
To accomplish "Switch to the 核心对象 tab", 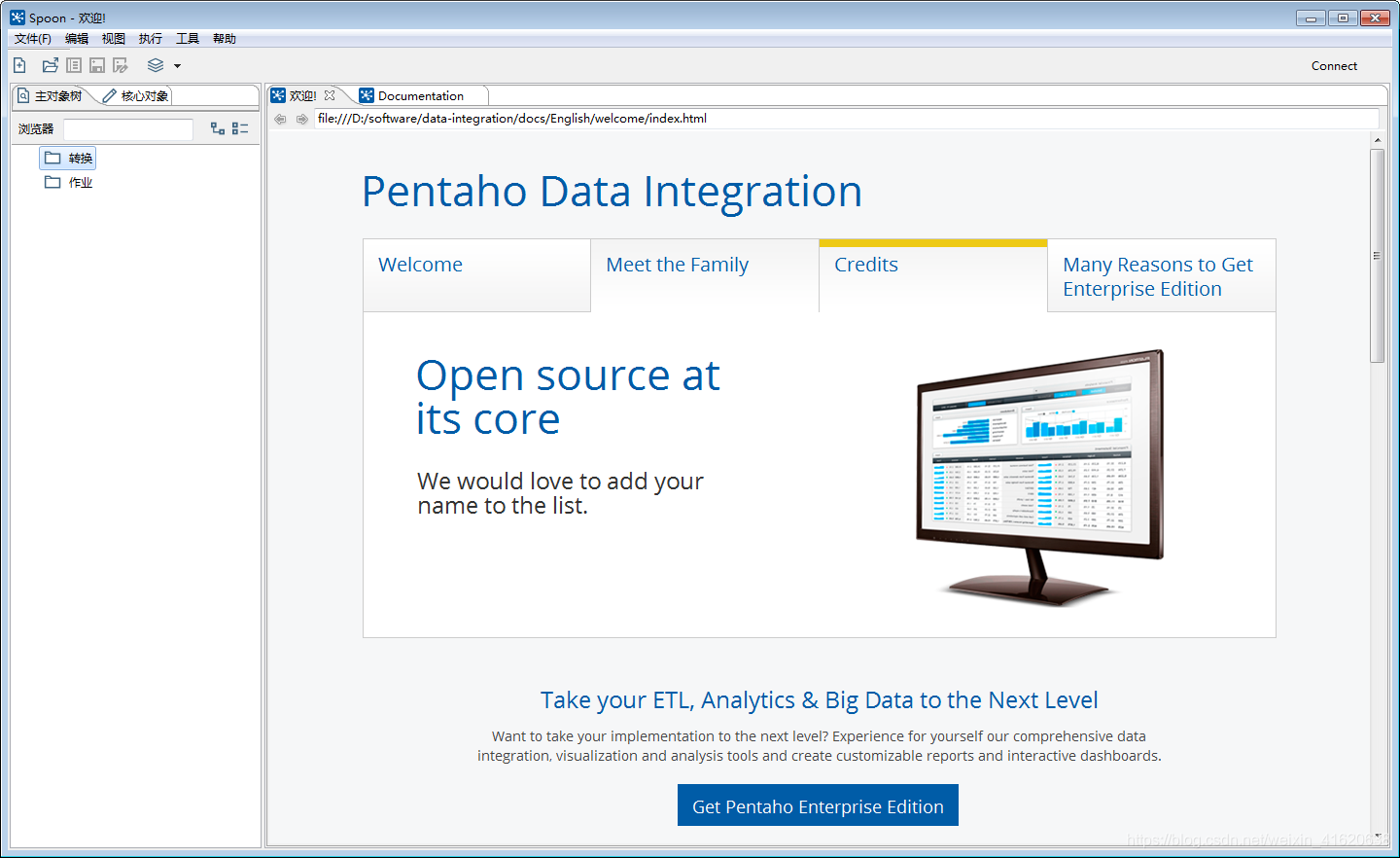I will click(x=136, y=95).
